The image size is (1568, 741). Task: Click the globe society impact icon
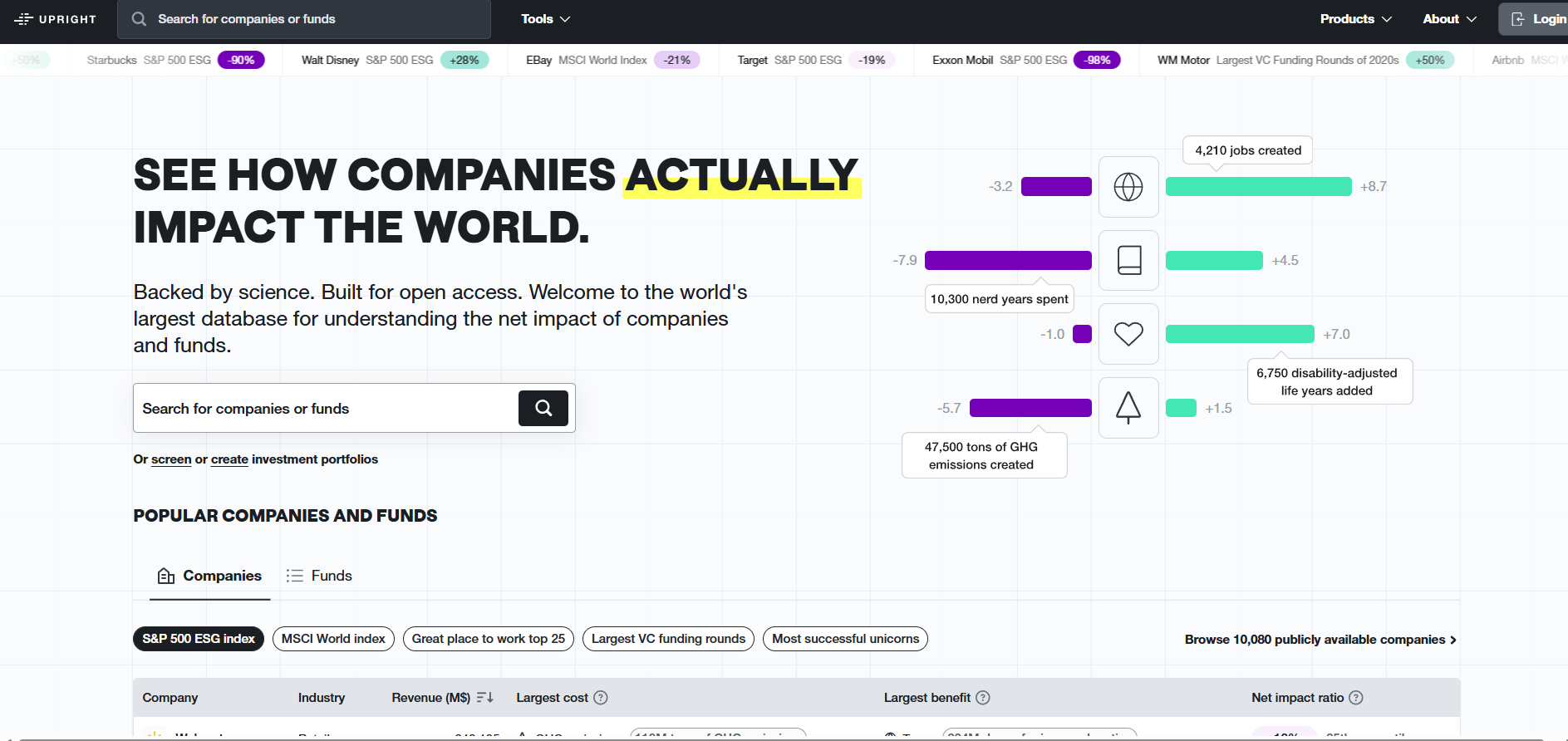(x=1128, y=187)
